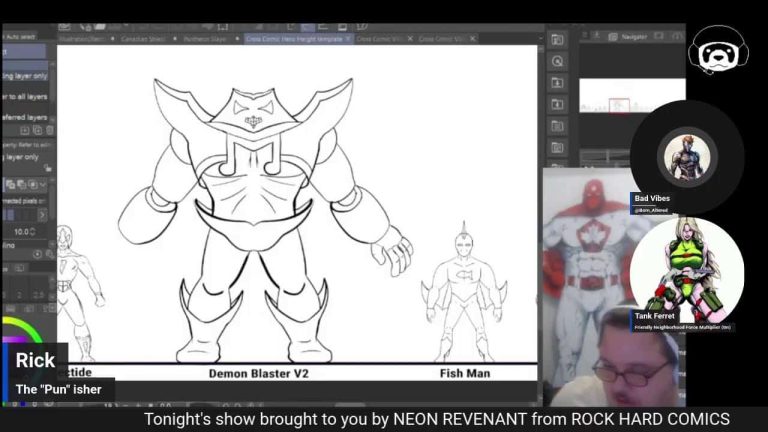Screen dimensions: 768x432
Task: Select the 'Referred layers' sub tool option
Action: 23,117
